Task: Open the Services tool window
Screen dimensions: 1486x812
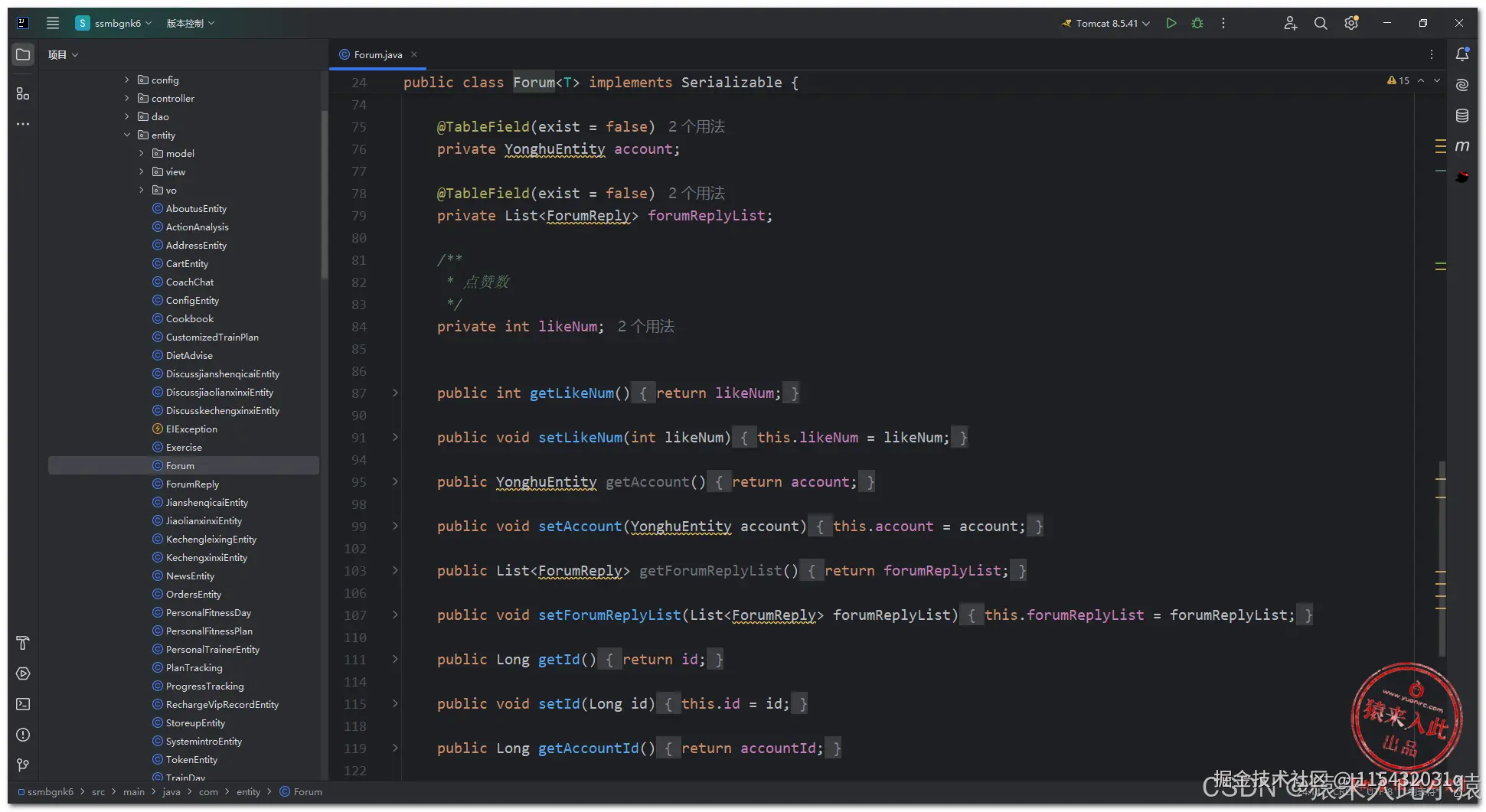Action: coord(23,673)
